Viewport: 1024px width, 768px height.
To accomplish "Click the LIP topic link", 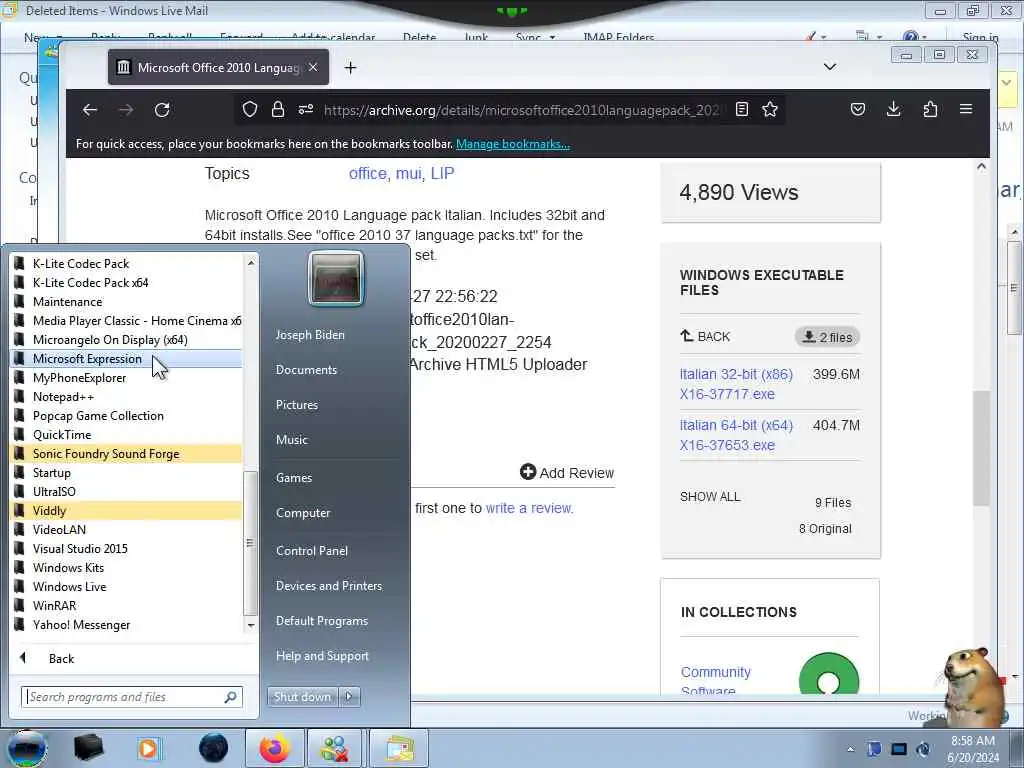I will click(x=442, y=173).
